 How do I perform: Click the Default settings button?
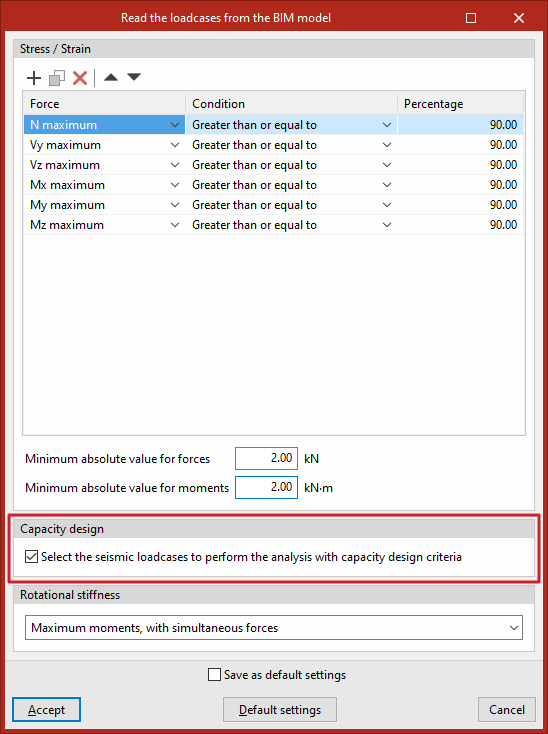(x=280, y=710)
